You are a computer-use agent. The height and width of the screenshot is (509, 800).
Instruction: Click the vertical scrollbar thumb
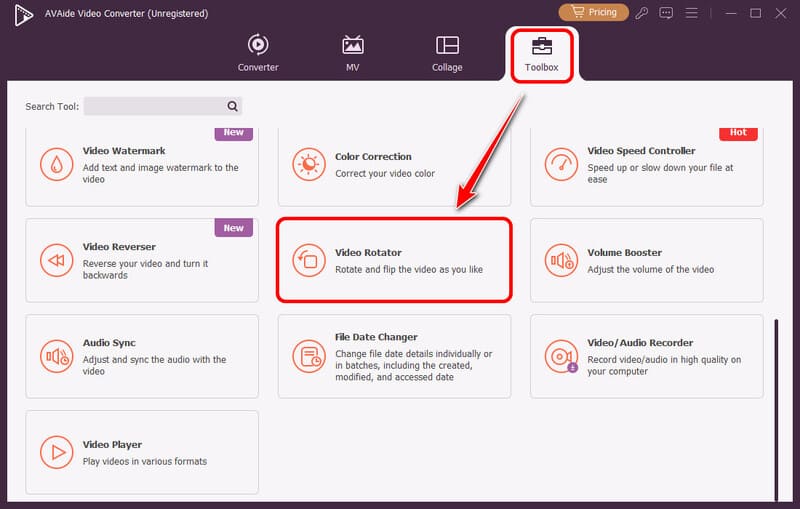coord(776,410)
